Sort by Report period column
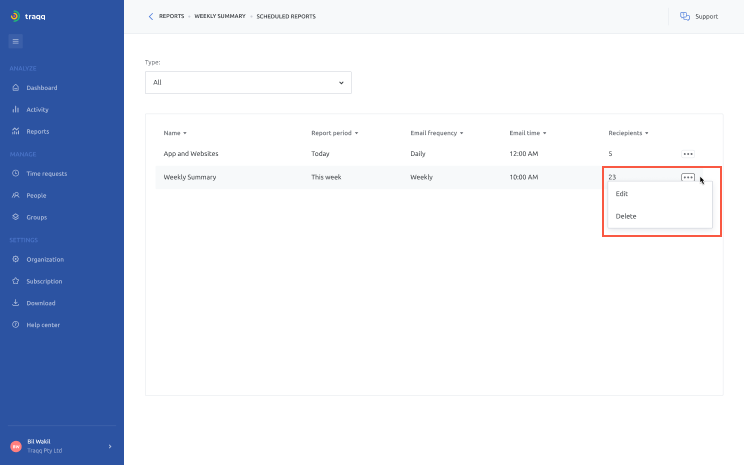This screenshot has width=744, height=465. tap(334, 133)
